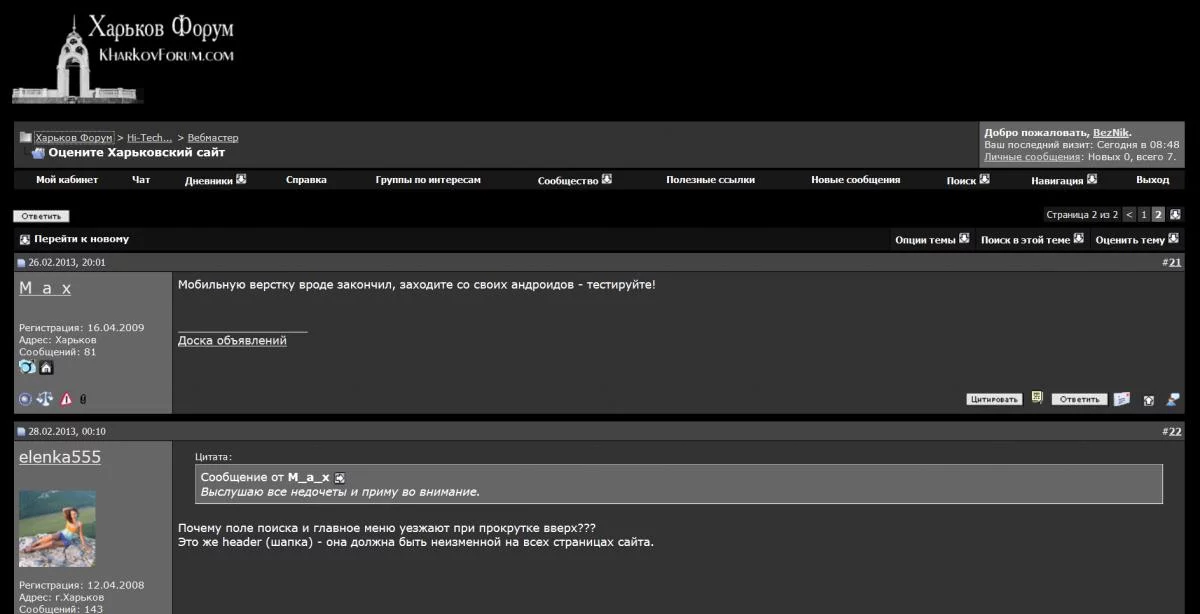Open Мой кабинет menu item
Viewport: 1200px width, 614px height.
[x=67, y=180]
